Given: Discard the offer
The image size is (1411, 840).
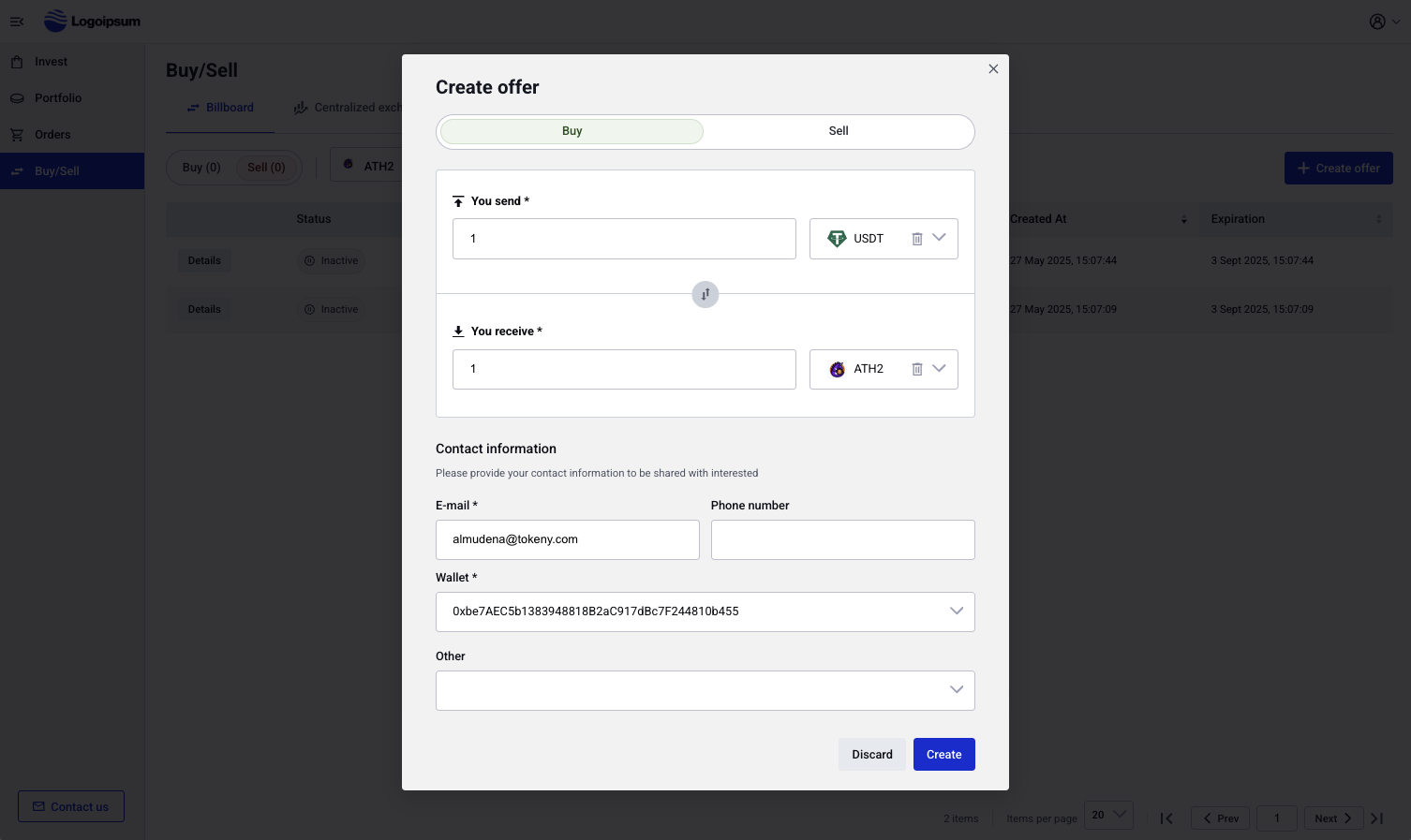Looking at the screenshot, I should click(x=871, y=755).
